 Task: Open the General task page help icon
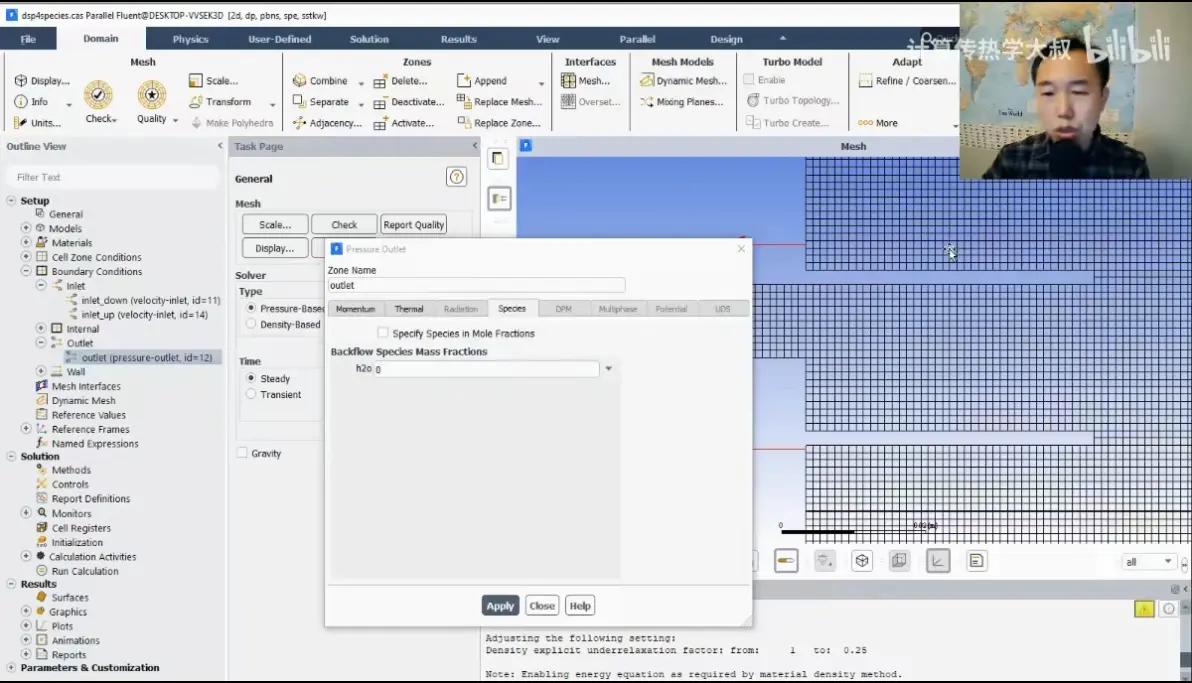[456, 177]
